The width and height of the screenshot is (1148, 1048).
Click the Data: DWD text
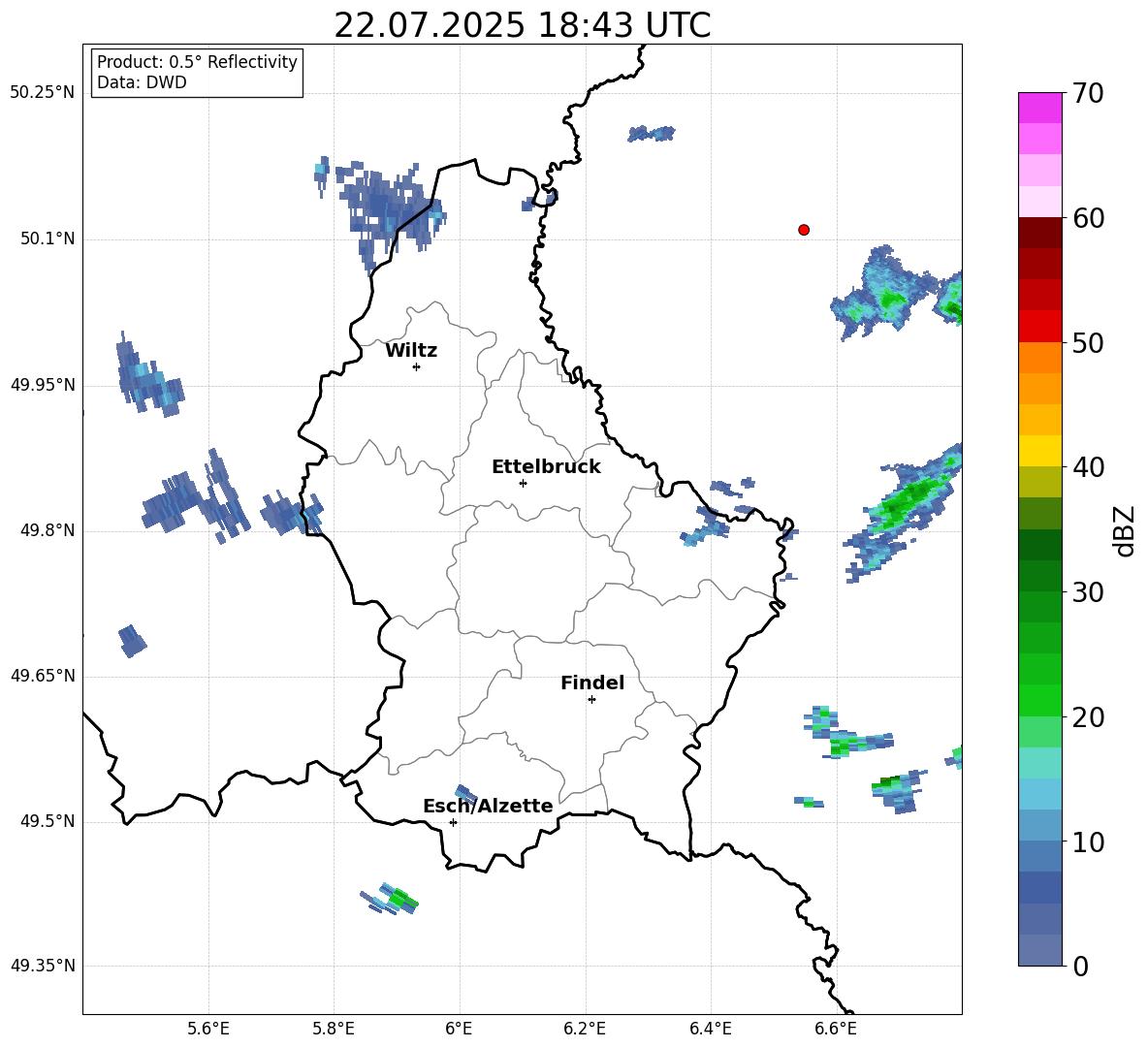142,82
